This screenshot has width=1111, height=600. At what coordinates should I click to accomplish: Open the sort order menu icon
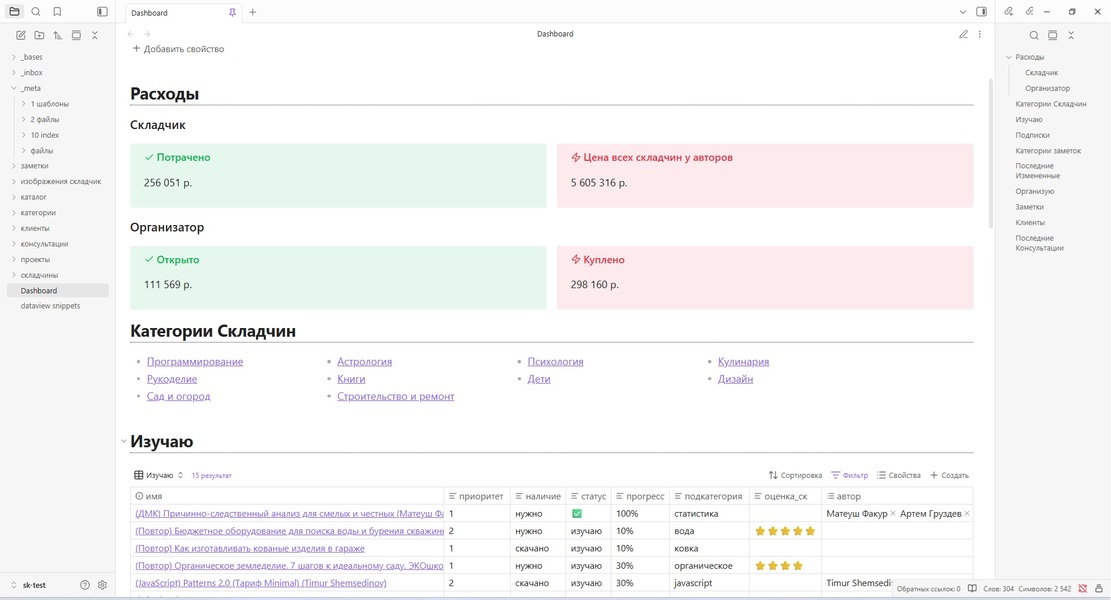[x=58, y=35]
